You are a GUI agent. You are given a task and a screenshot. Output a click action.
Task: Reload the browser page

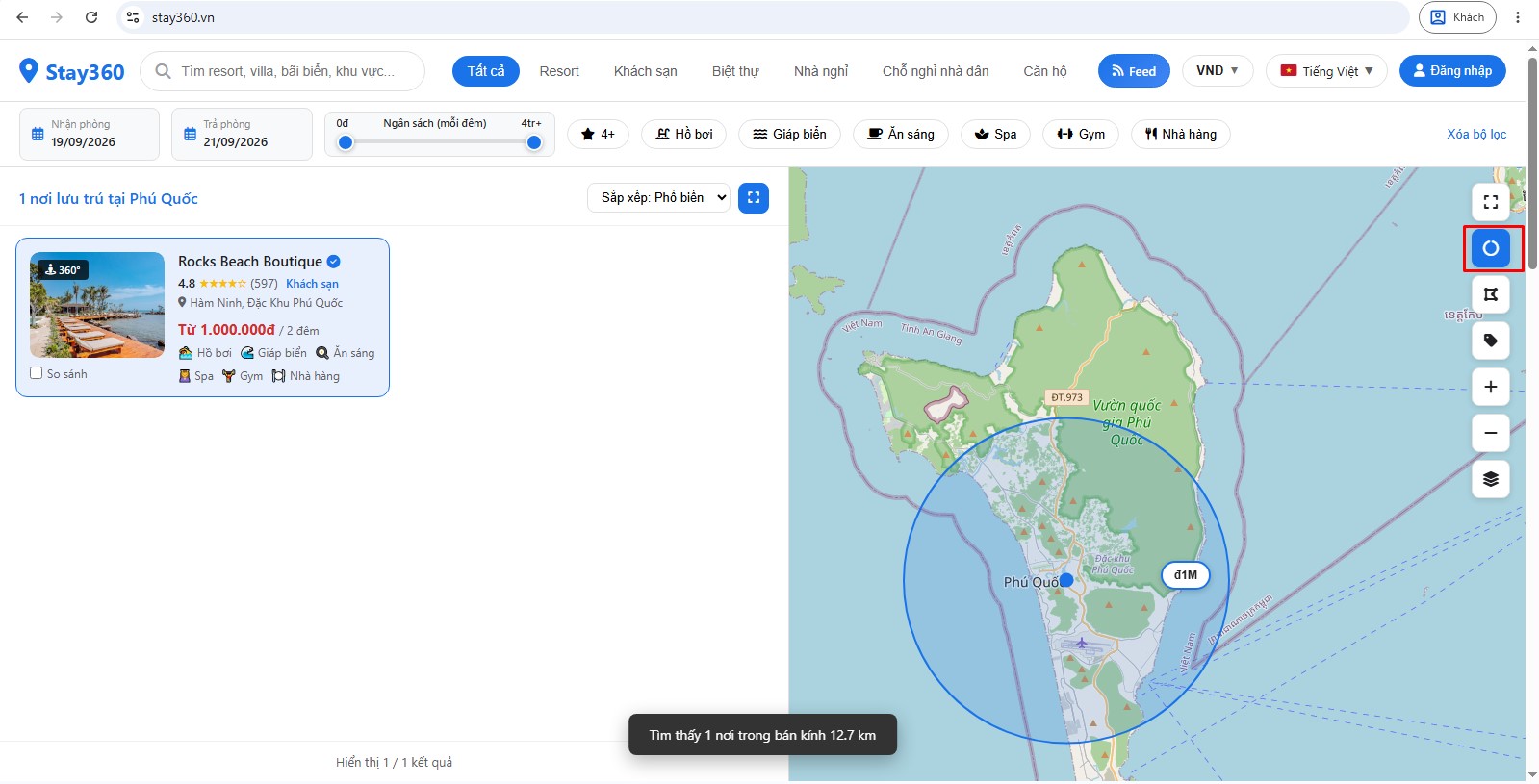pyautogui.click(x=91, y=17)
